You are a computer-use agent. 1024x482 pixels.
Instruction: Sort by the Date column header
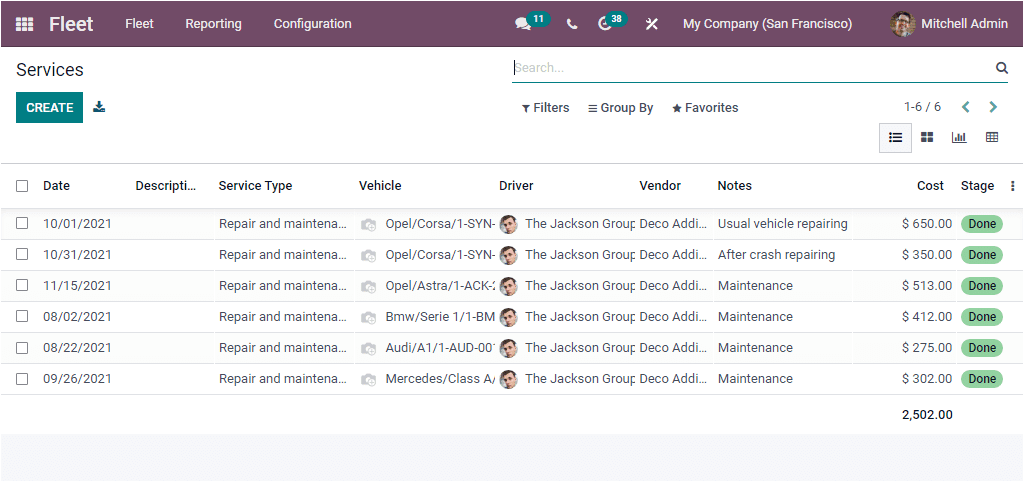coord(56,186)
